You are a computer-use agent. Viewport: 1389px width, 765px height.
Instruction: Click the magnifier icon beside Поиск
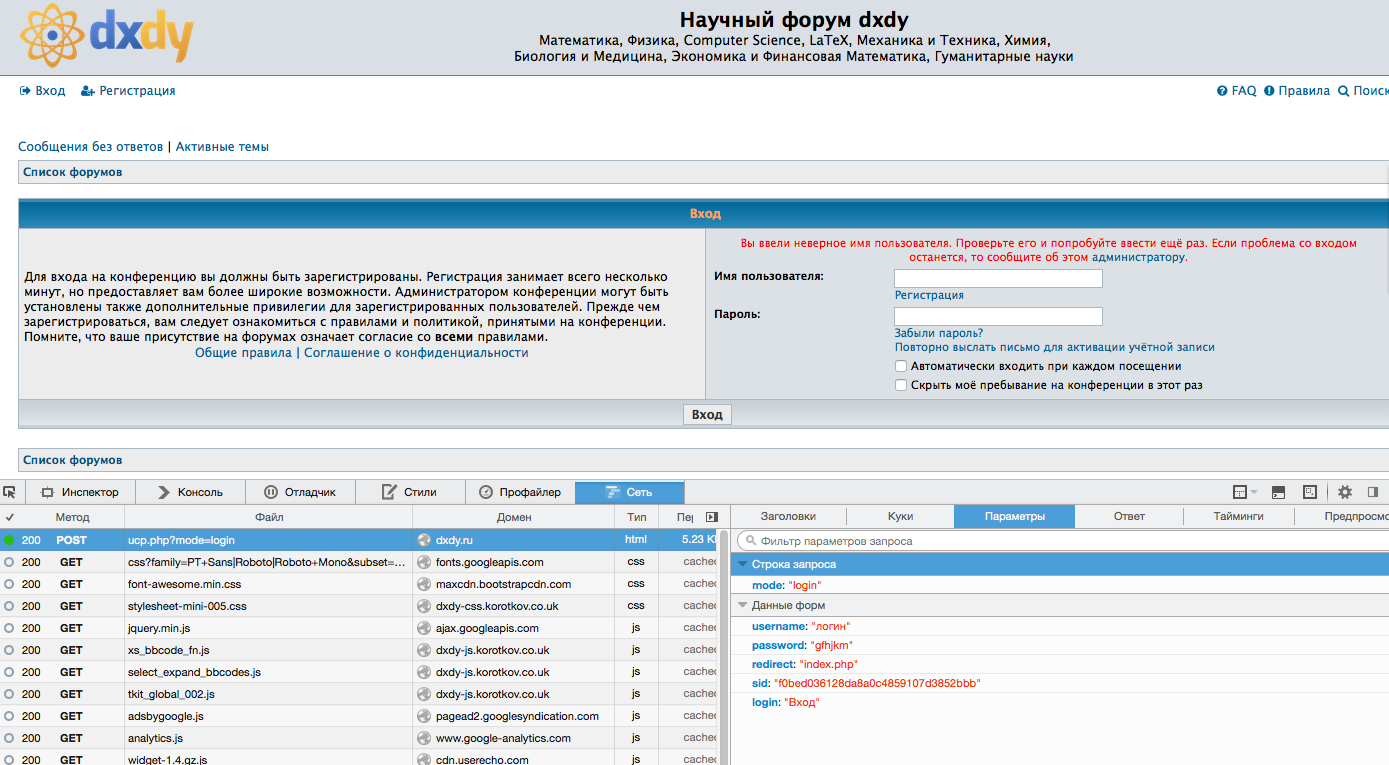coord(1344,91)
